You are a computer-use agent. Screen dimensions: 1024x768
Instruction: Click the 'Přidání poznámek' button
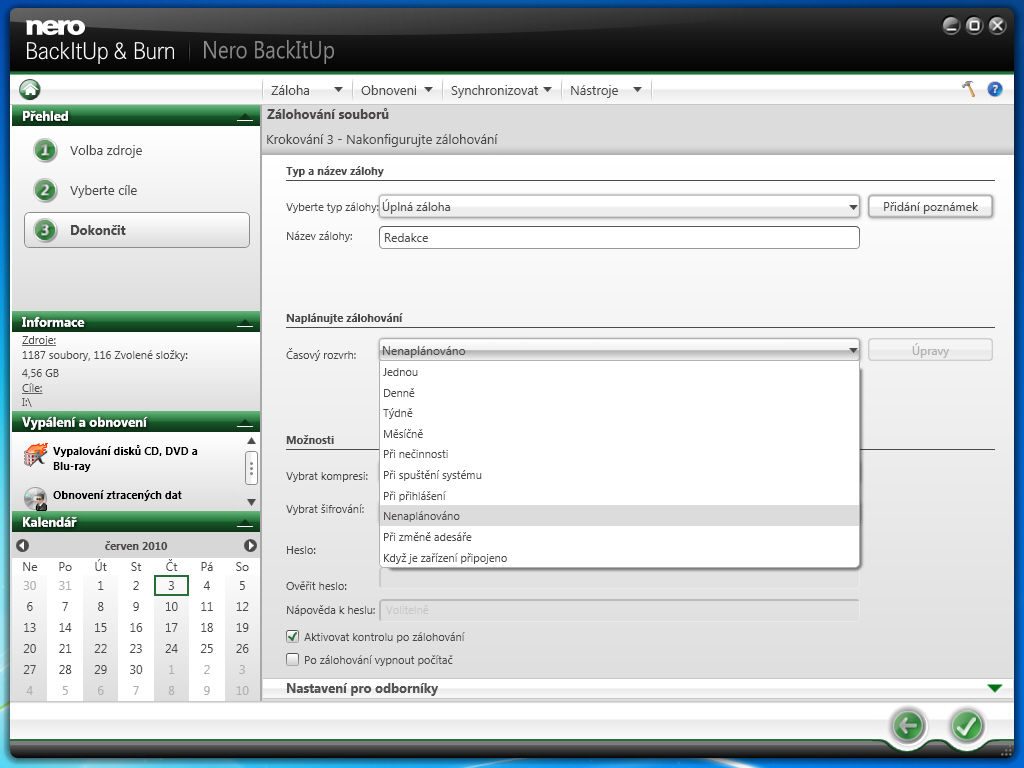click(930, 207)
